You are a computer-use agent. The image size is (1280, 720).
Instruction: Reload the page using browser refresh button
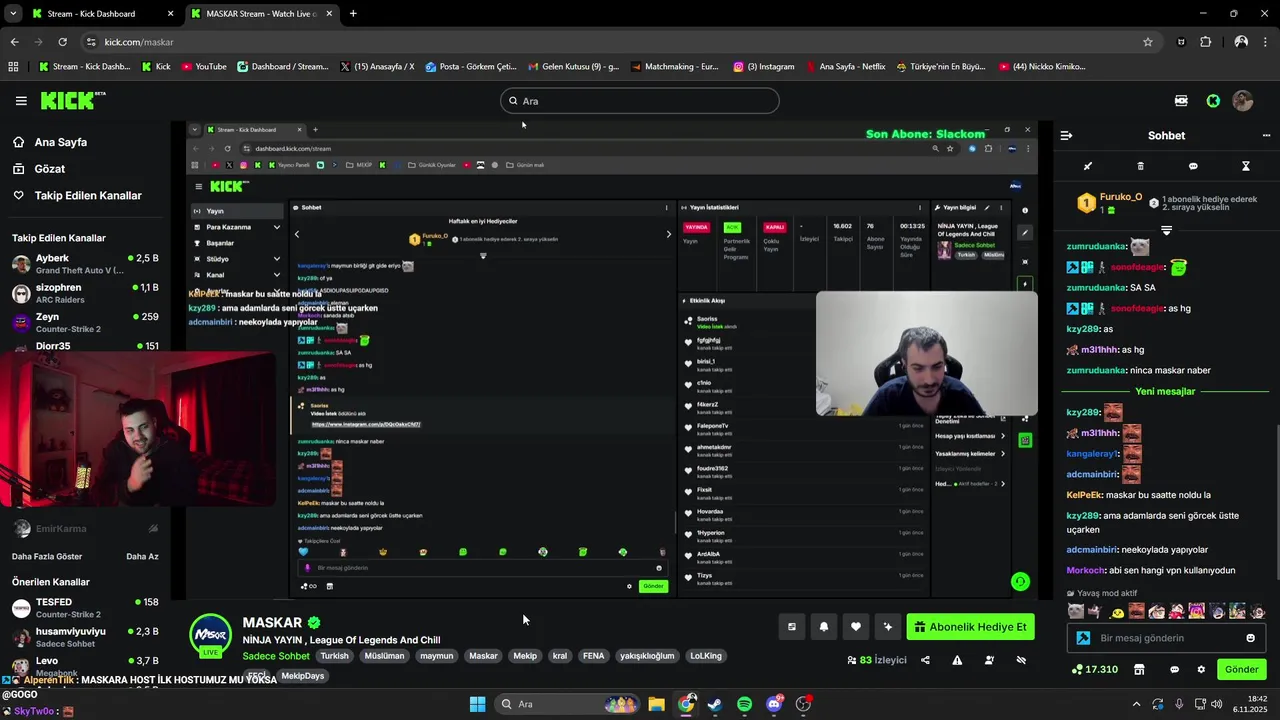pyautogui.click(x=62, y=42)
